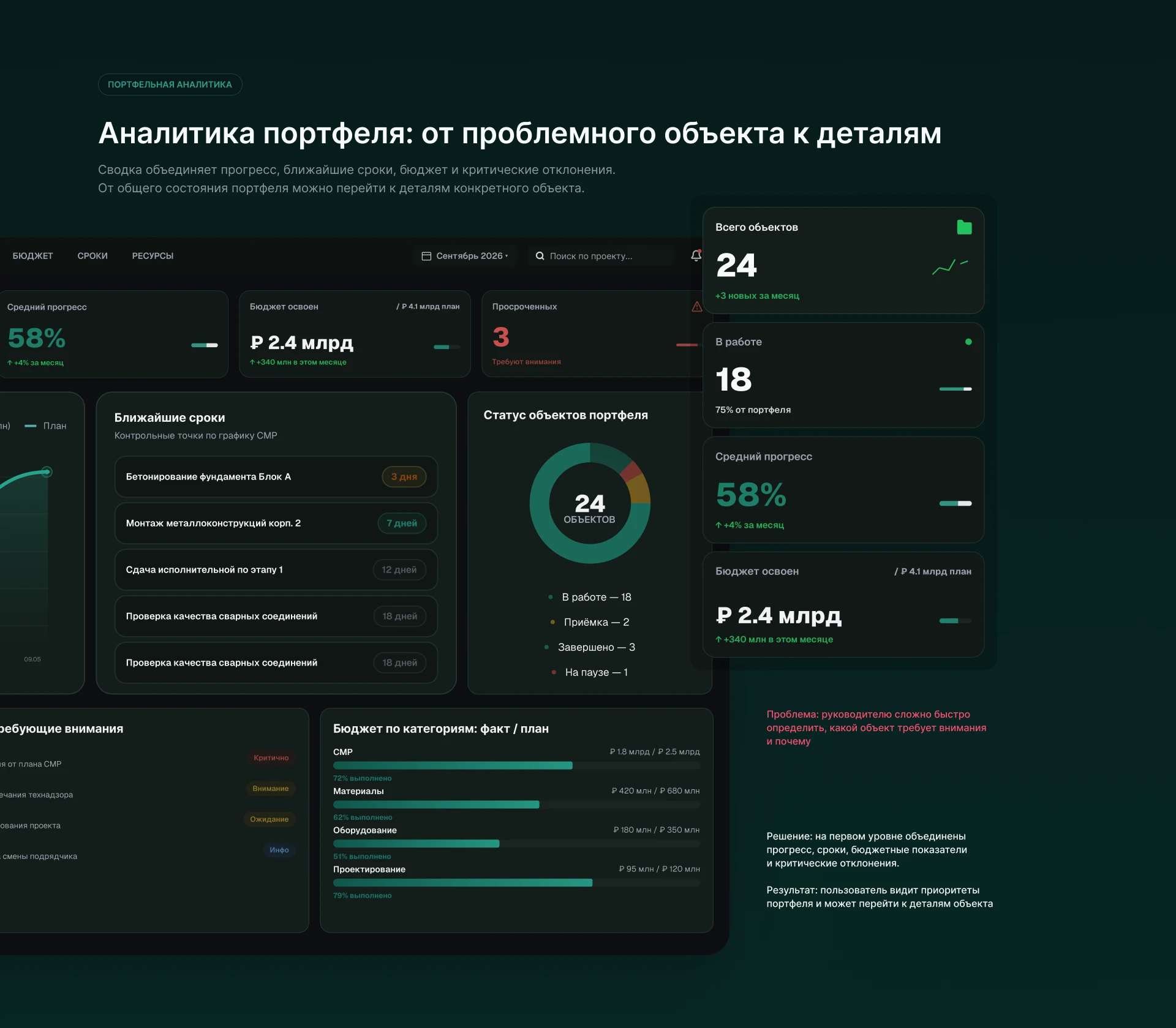Click the СМР budget progress bar
This screenshot has height=1028, width=1176.
pos(516,765)
